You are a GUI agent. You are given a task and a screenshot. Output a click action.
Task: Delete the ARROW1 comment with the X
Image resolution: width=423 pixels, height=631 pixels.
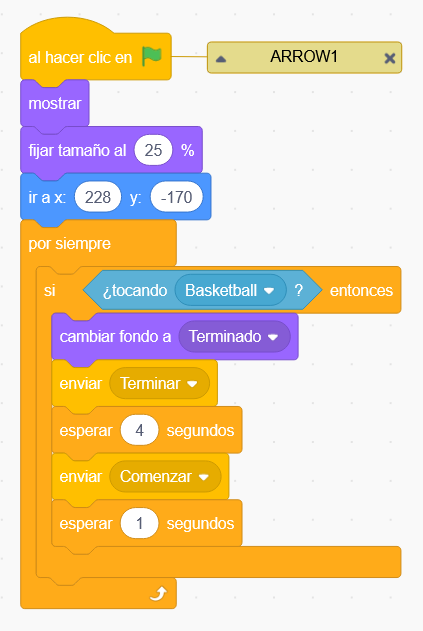(x=389, y=59)
